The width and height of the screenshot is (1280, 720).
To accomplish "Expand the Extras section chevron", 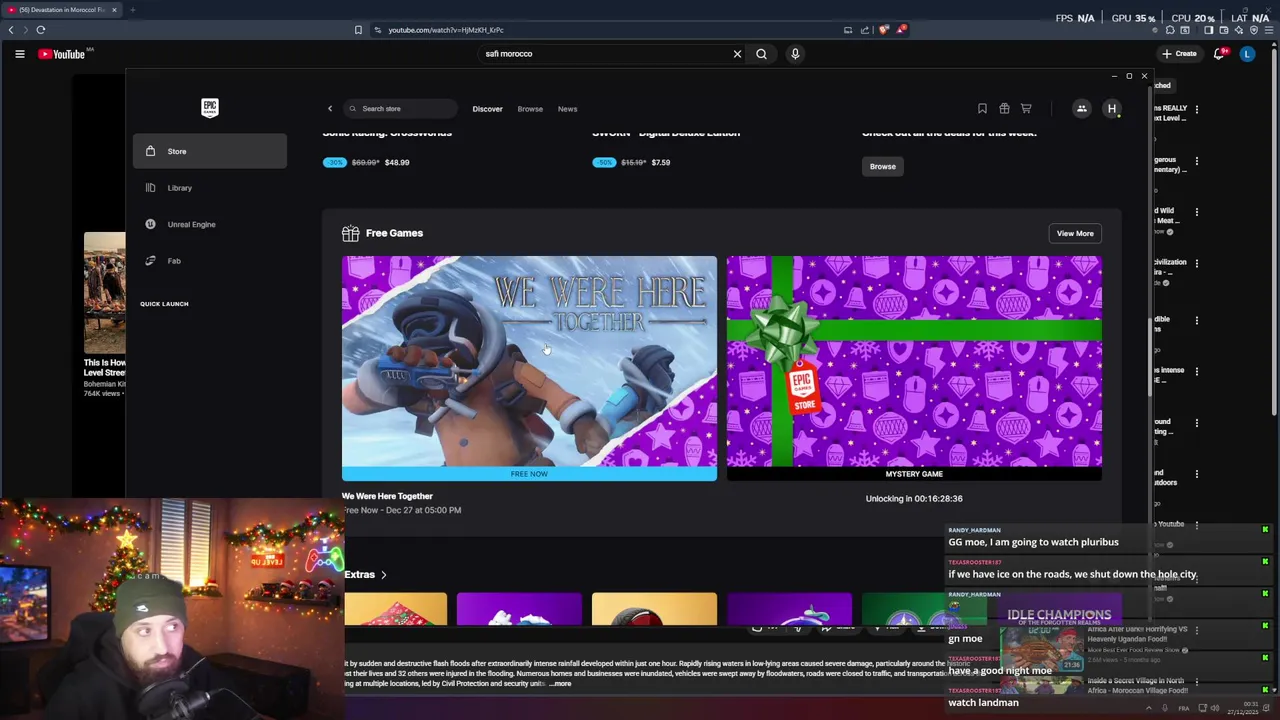I will (x=383, y=575).
